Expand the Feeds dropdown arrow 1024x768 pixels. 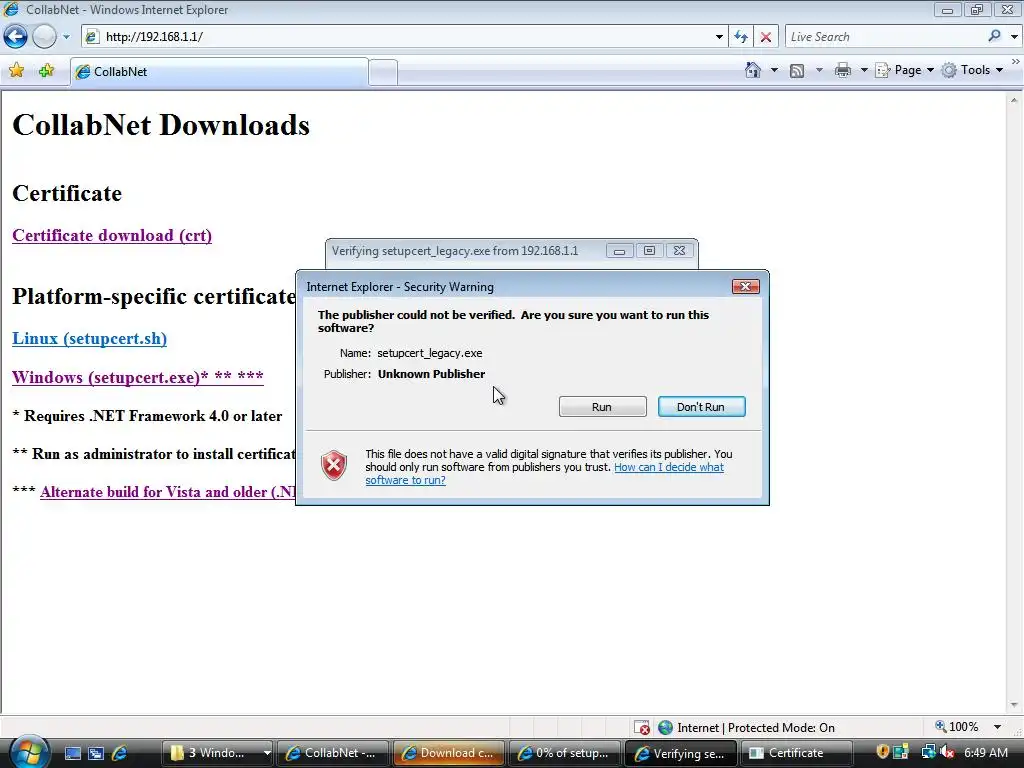819,70
